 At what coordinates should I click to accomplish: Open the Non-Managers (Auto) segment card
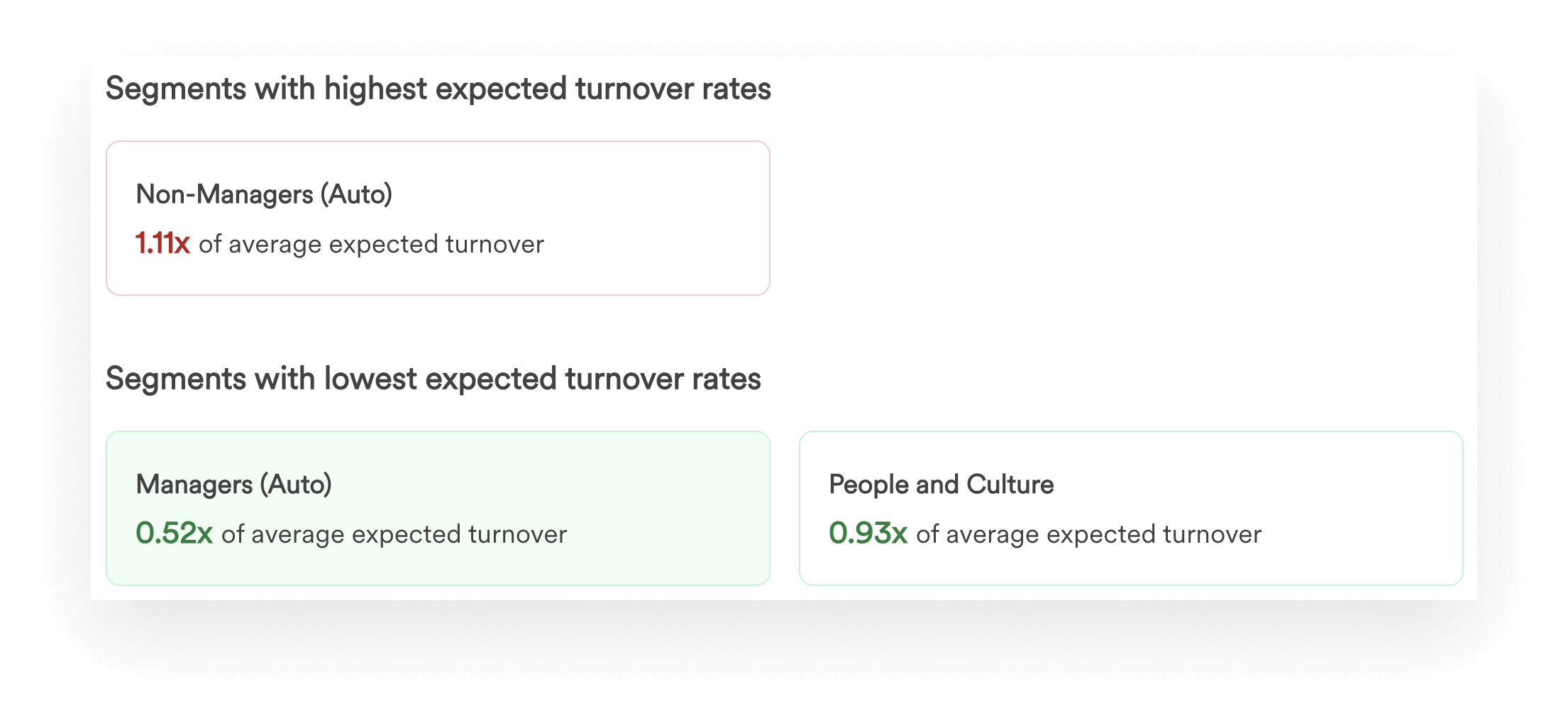pyautogui.click(x=438, y=218)
